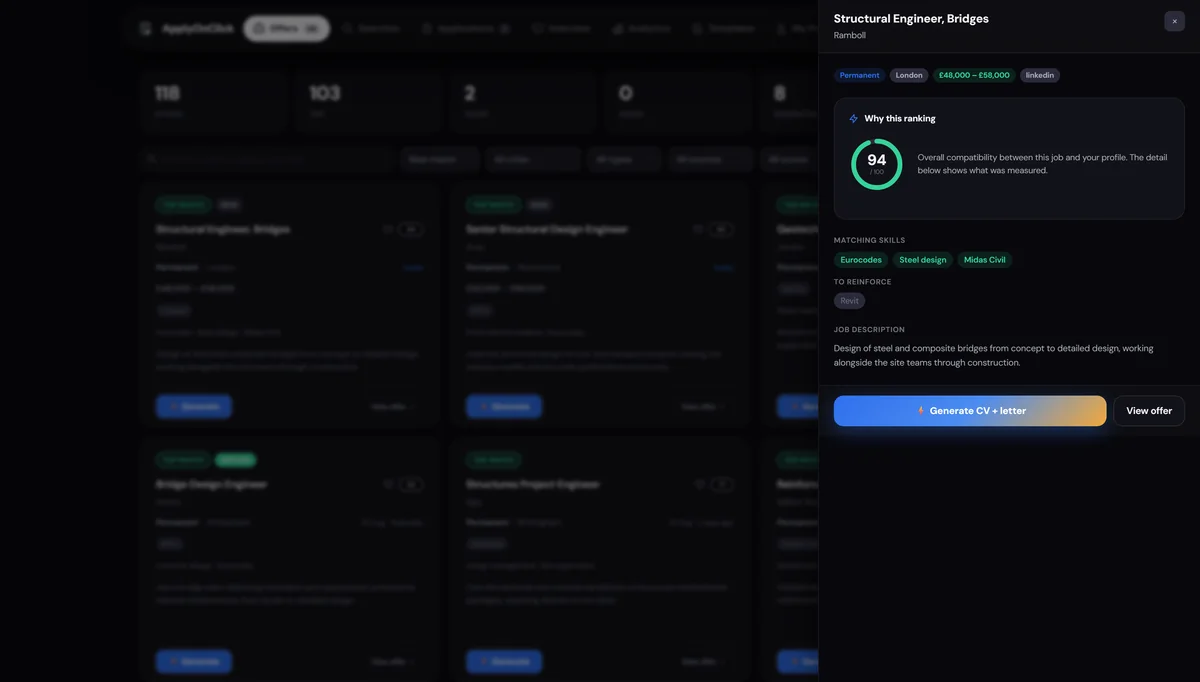Click the Revit skill to reinforce
1200x682 pixels.
pos(849,301)
